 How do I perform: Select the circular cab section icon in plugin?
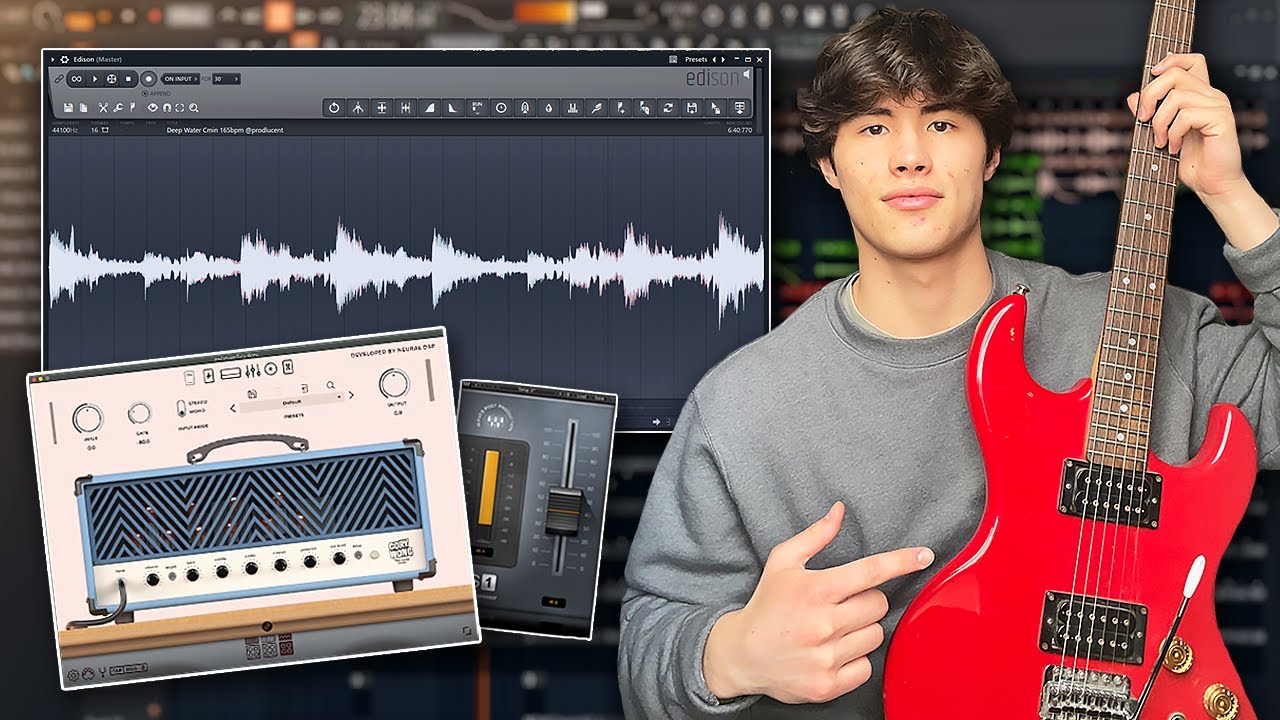270,369
